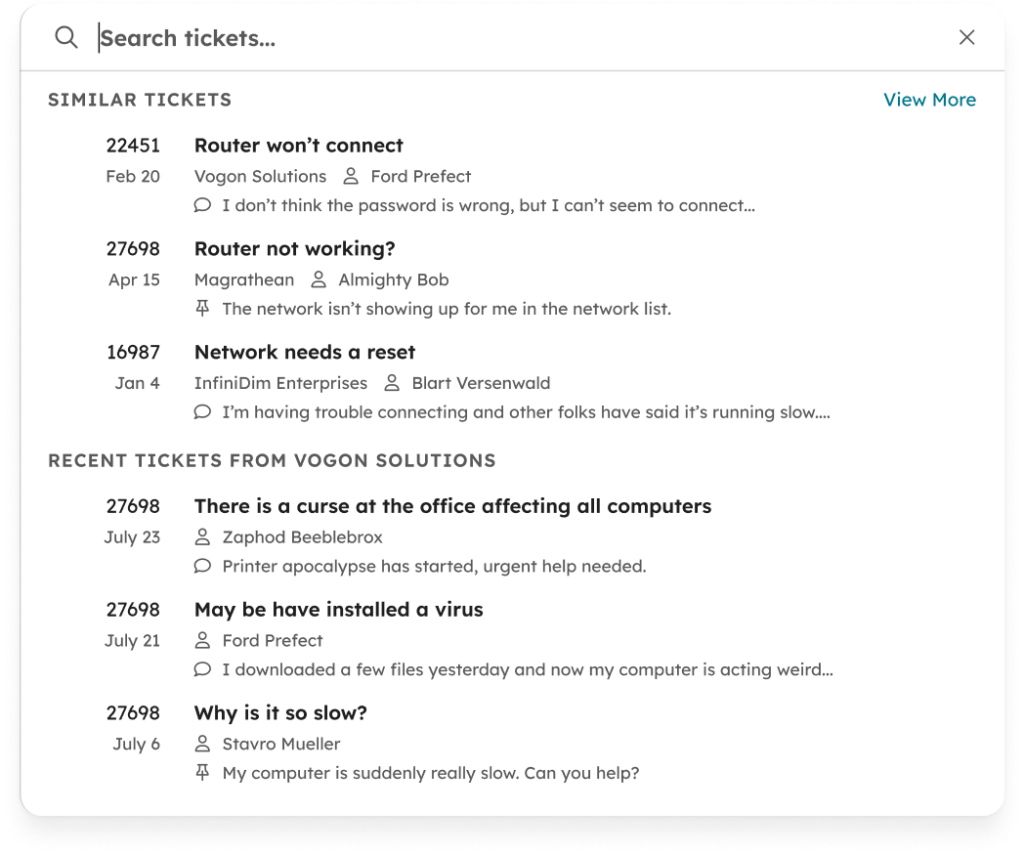
Task: Select the company Vogon Solutions
Action: click(260, 176)
